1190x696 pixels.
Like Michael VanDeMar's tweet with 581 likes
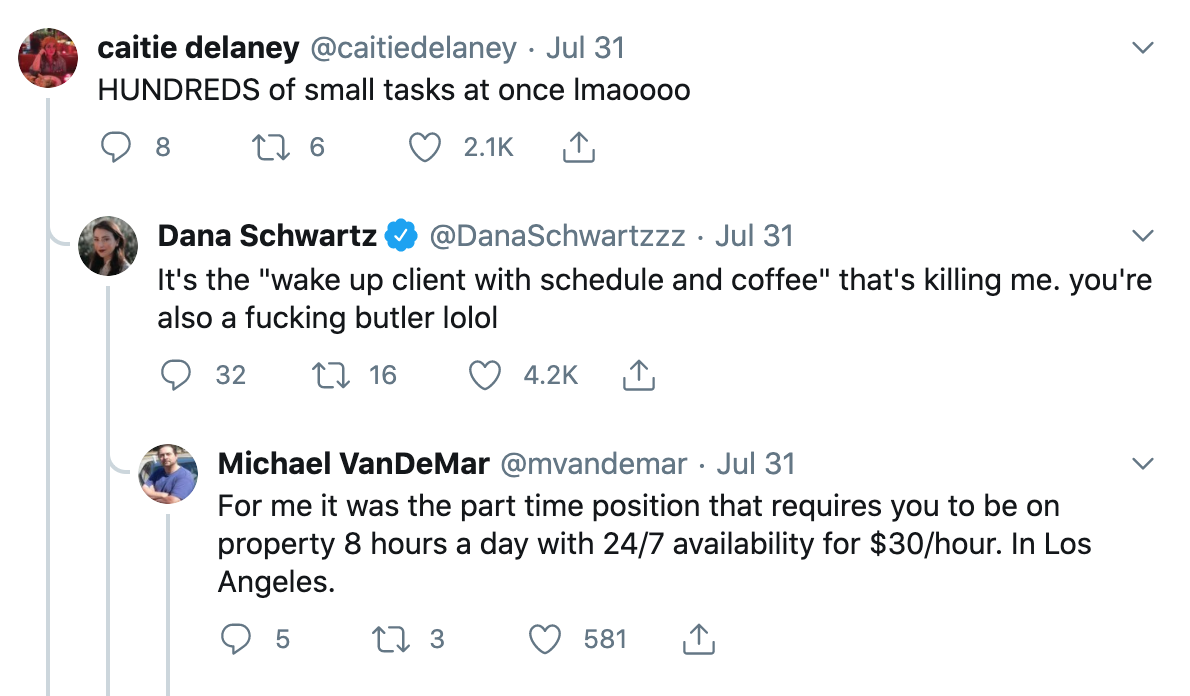(x=545, y=639)
